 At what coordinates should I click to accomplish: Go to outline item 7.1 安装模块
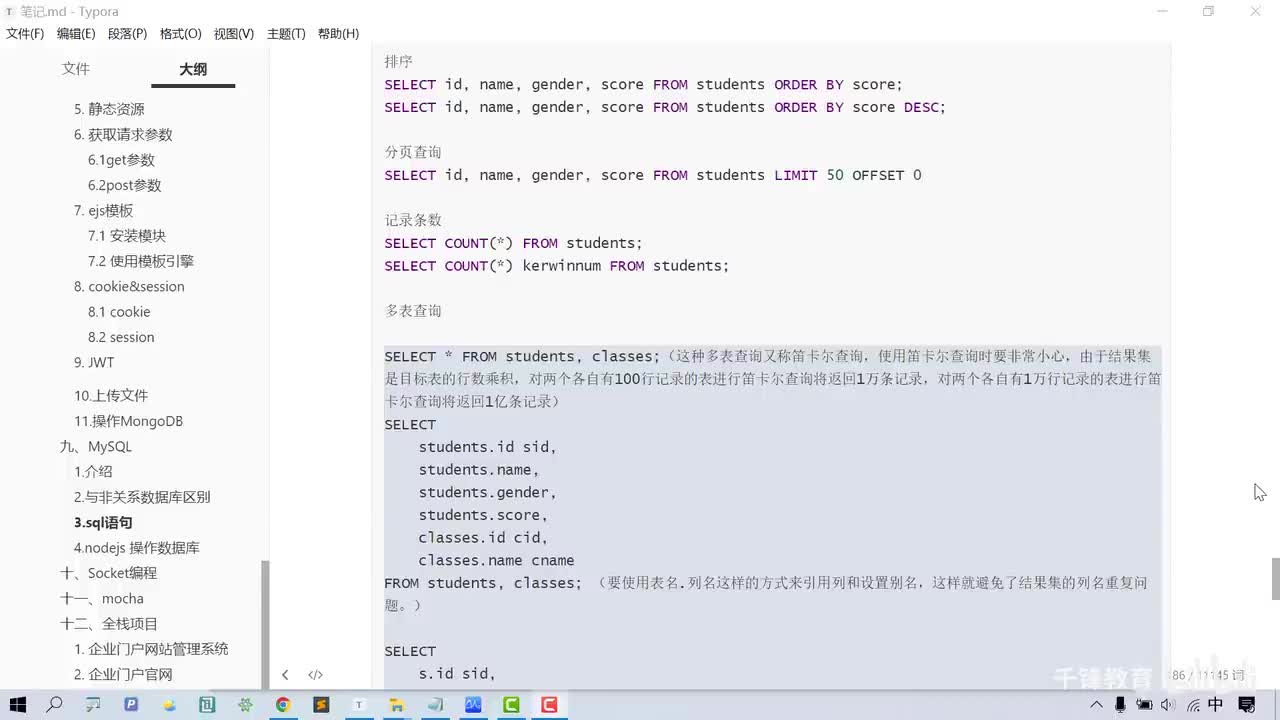[x=127, y=236]
